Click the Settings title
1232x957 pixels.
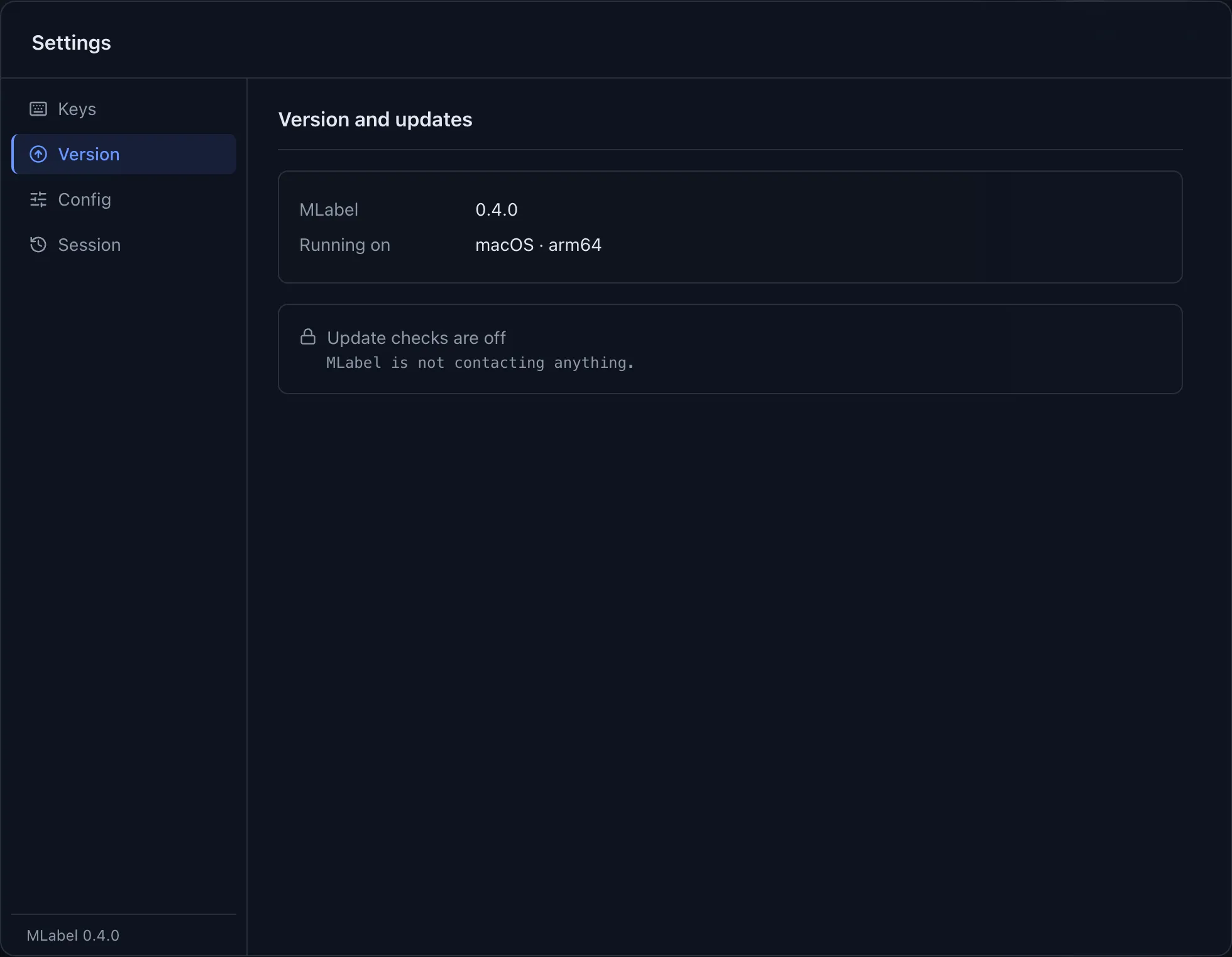point(71,43)
